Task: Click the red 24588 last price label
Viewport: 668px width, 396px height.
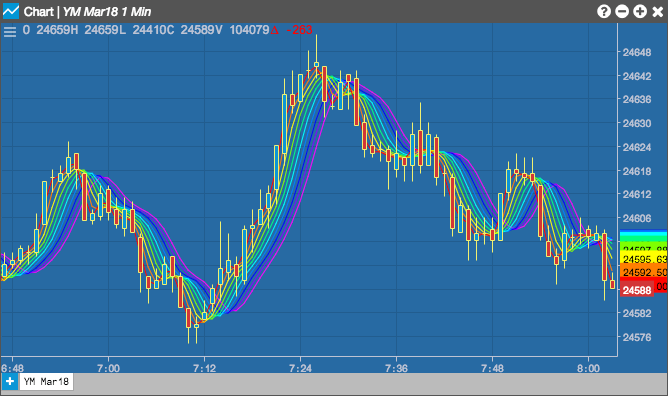Action: click(x=636, y=290)
